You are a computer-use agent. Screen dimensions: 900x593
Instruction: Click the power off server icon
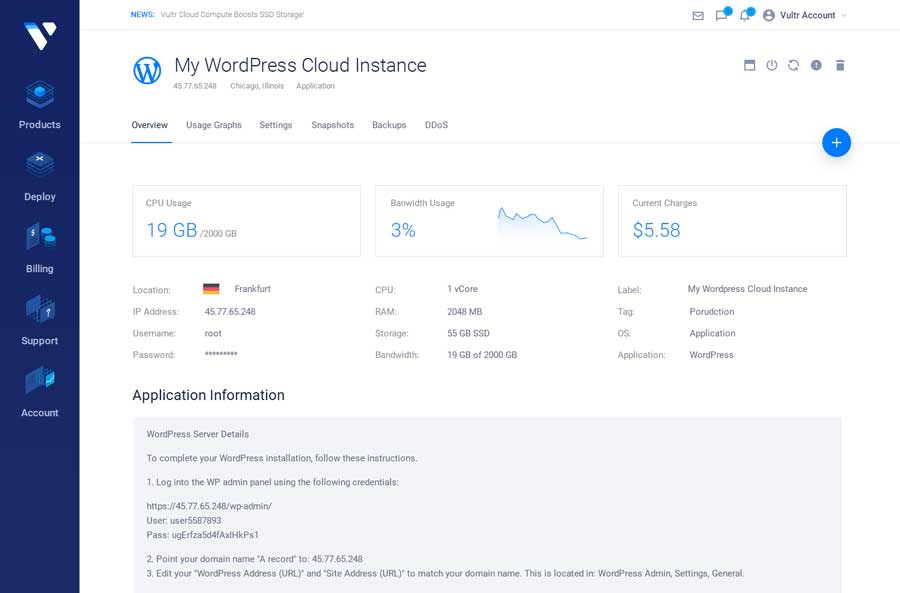point(771,64)
